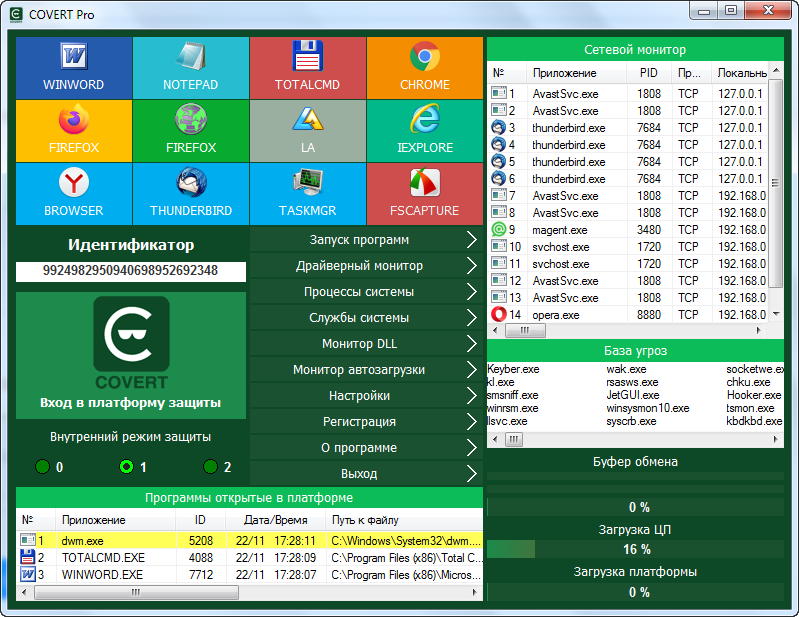Expand the Монитор DLL section
Viewport: 799px width, 617px height.
click(366, 344)
